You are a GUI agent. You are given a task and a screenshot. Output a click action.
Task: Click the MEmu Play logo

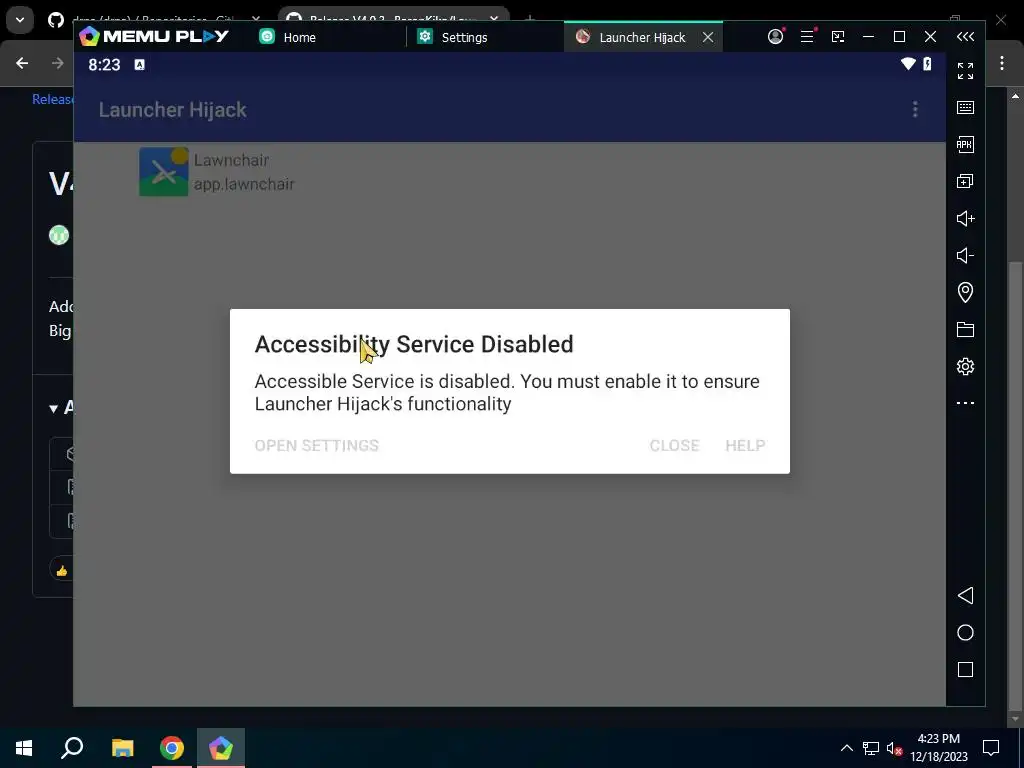point(154,37)
